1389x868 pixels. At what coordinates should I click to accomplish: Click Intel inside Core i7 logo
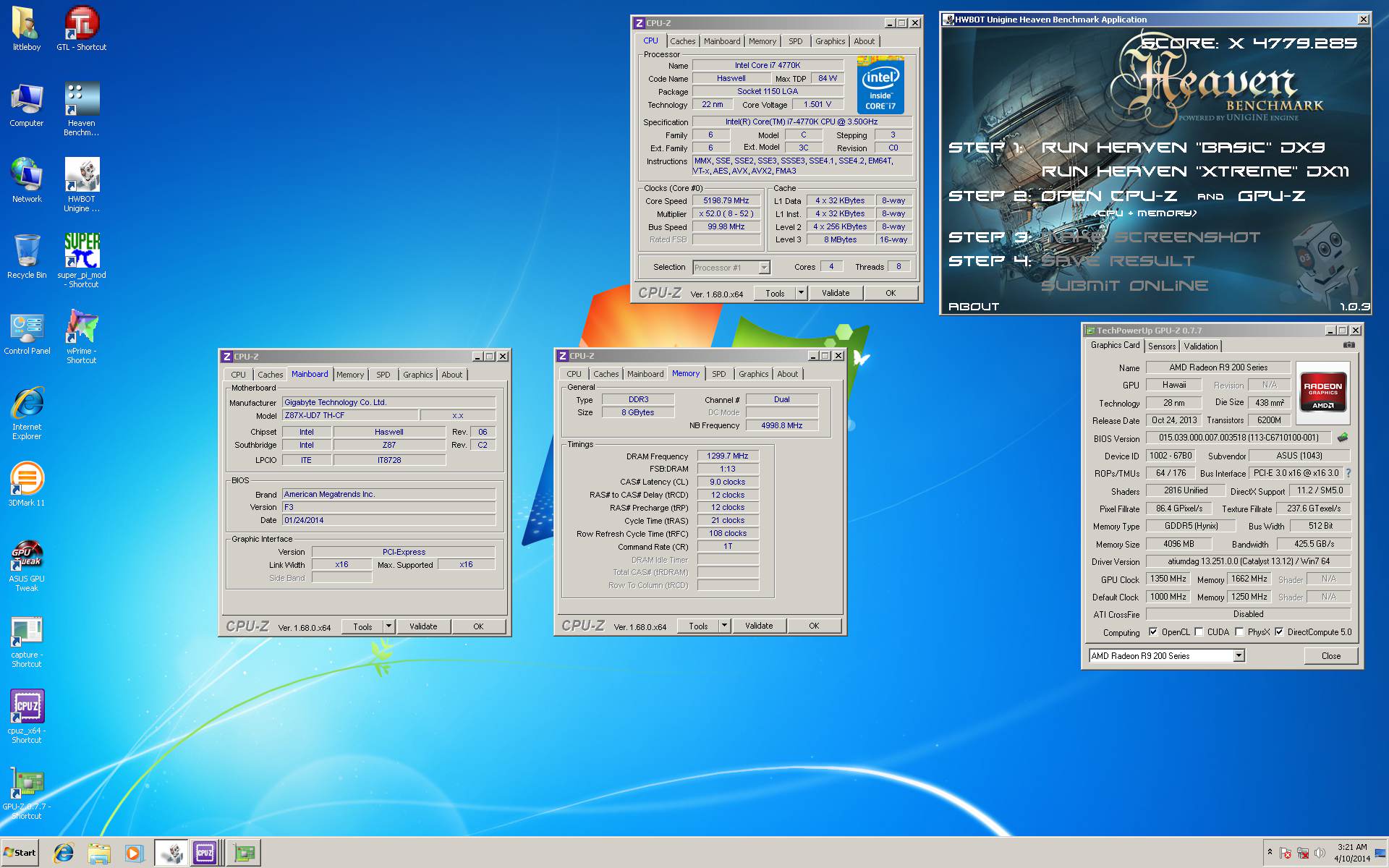[x=880, y=86]
